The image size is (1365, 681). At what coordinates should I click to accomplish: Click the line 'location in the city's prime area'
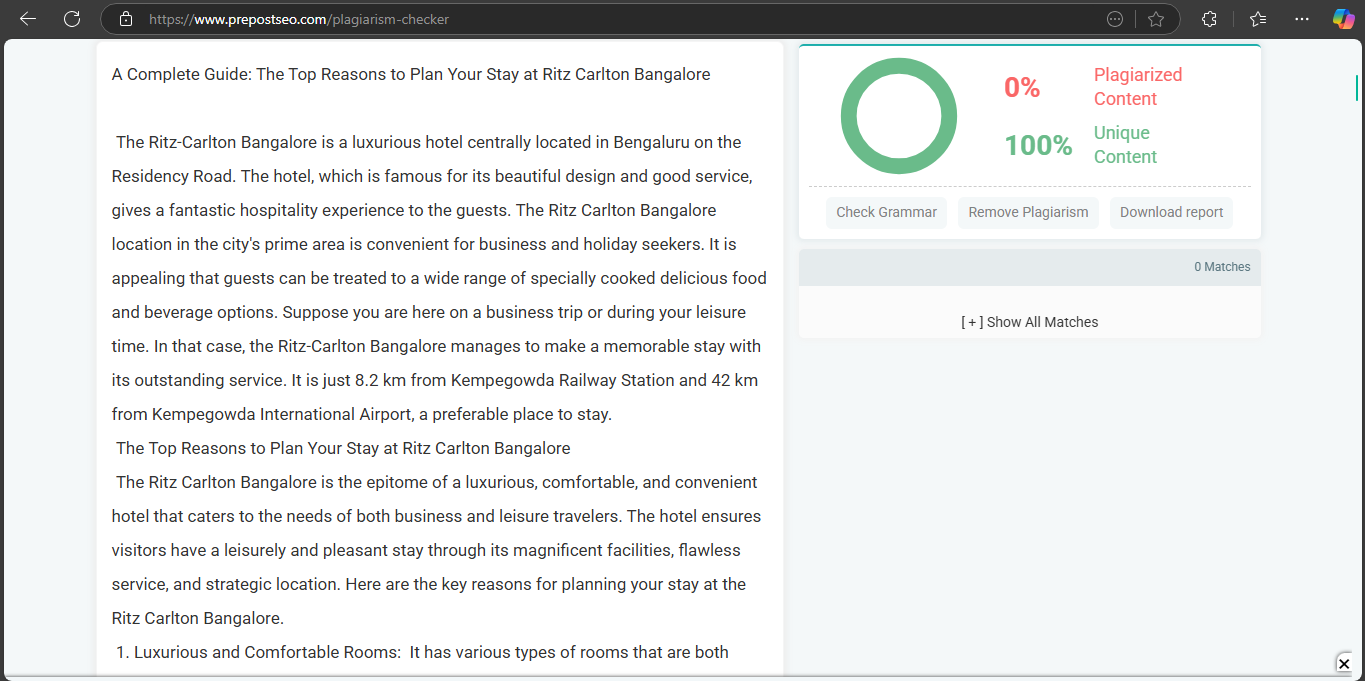(422, 244)
